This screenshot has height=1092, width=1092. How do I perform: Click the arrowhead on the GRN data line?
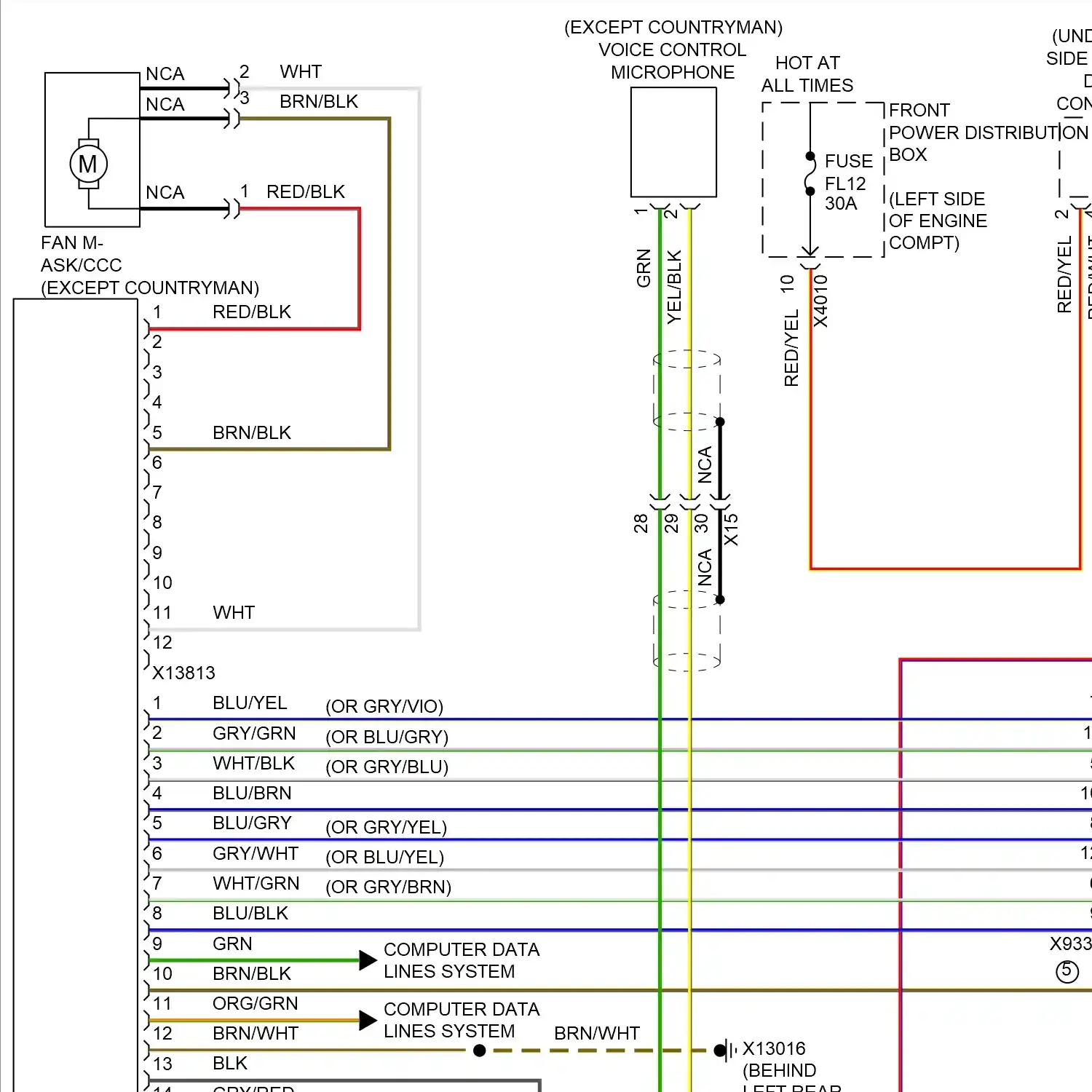click(x=368, y=960)
